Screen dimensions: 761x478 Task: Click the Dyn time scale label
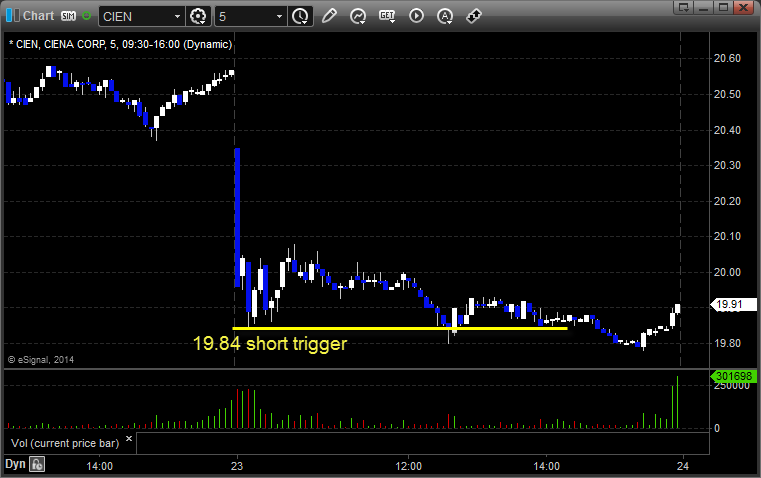(15, 464)
